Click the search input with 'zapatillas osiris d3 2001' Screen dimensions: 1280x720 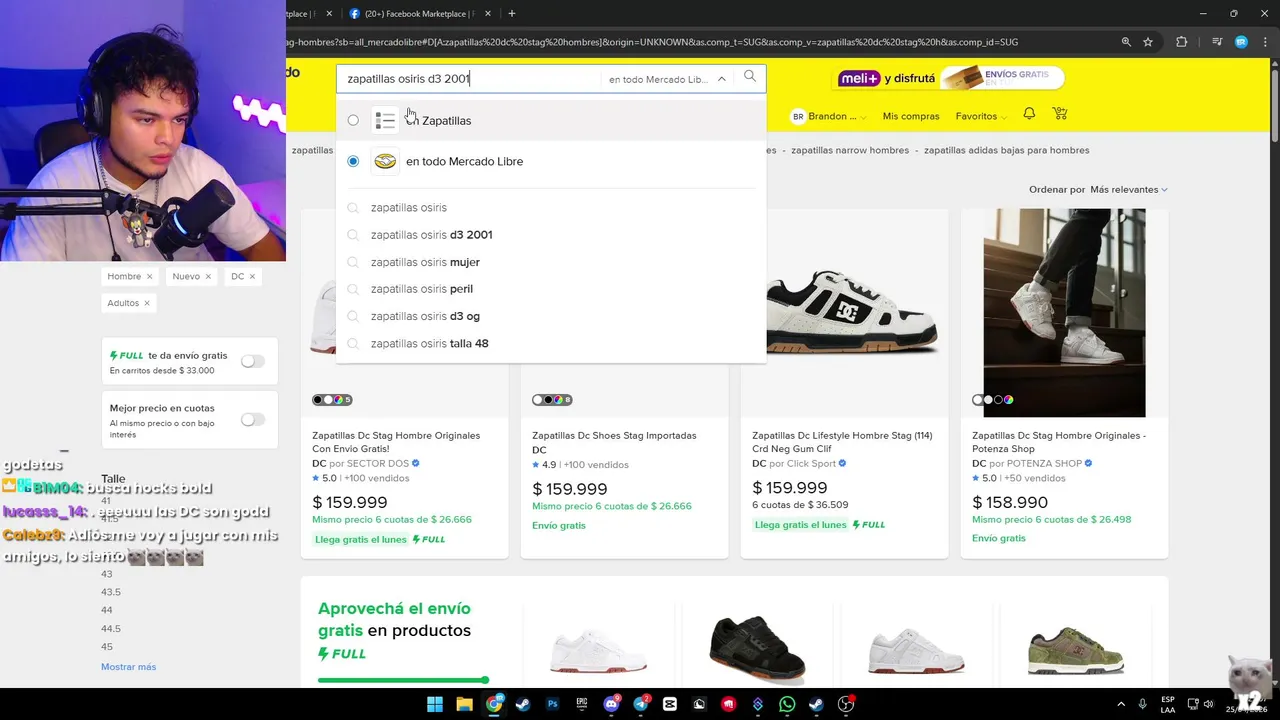click(470, 79)
